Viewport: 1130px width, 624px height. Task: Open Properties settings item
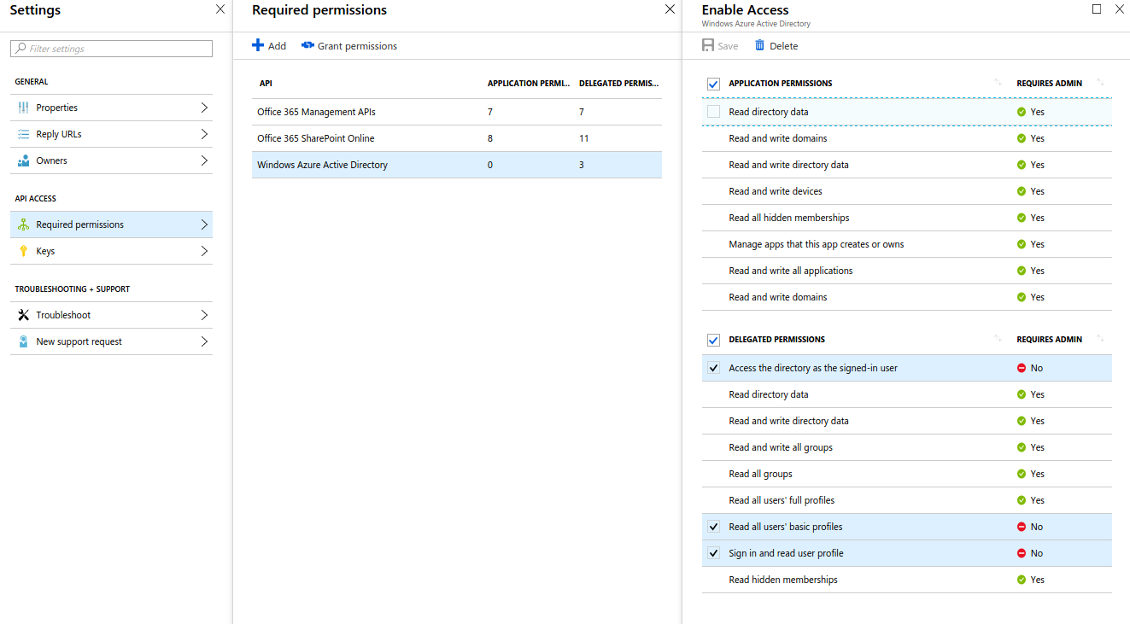coord(111,107)
